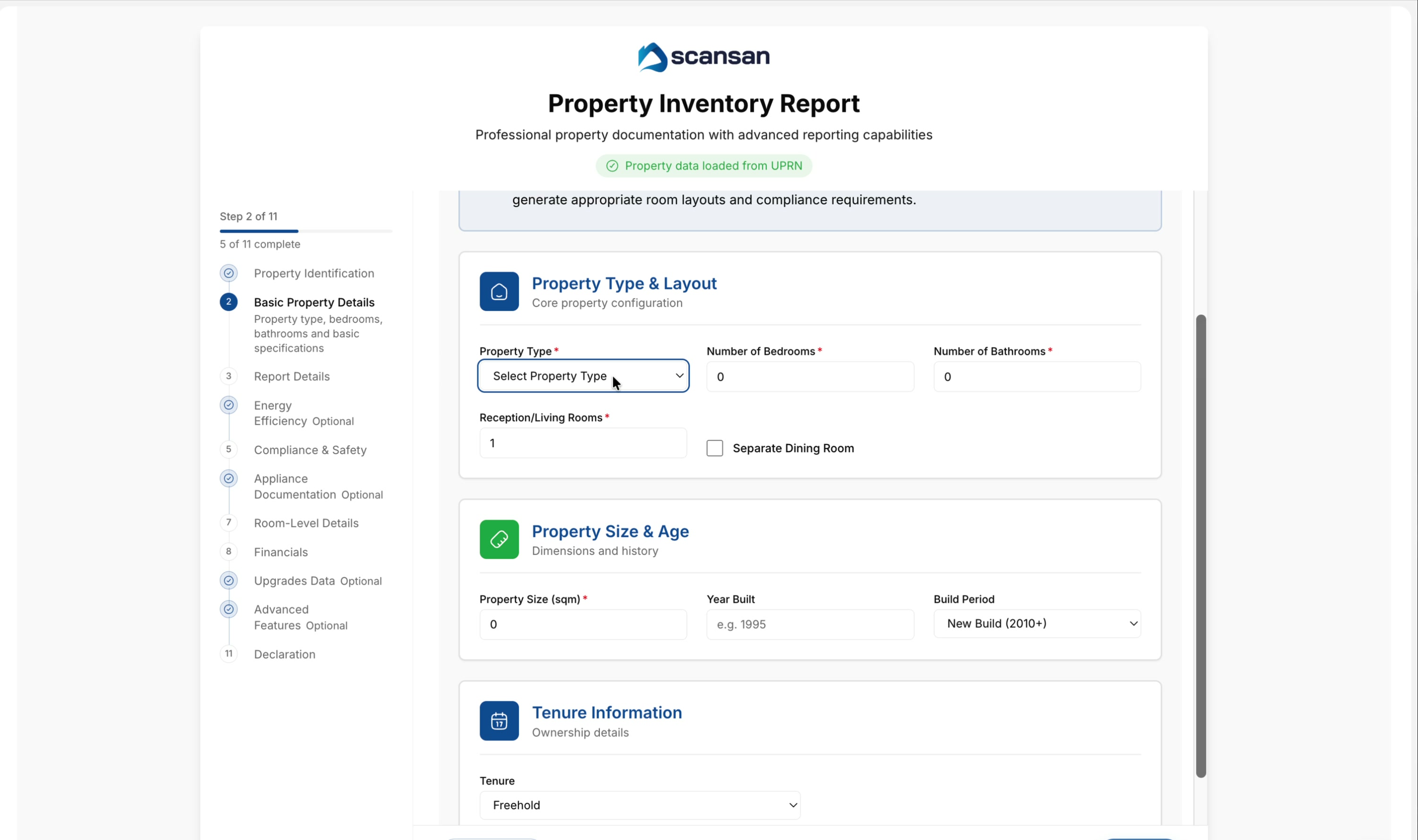The height and width of the screenshot is (840, 1418).
Task: Click the green Property Size & Age ruler icon
Action: click(x=499, y=540)
